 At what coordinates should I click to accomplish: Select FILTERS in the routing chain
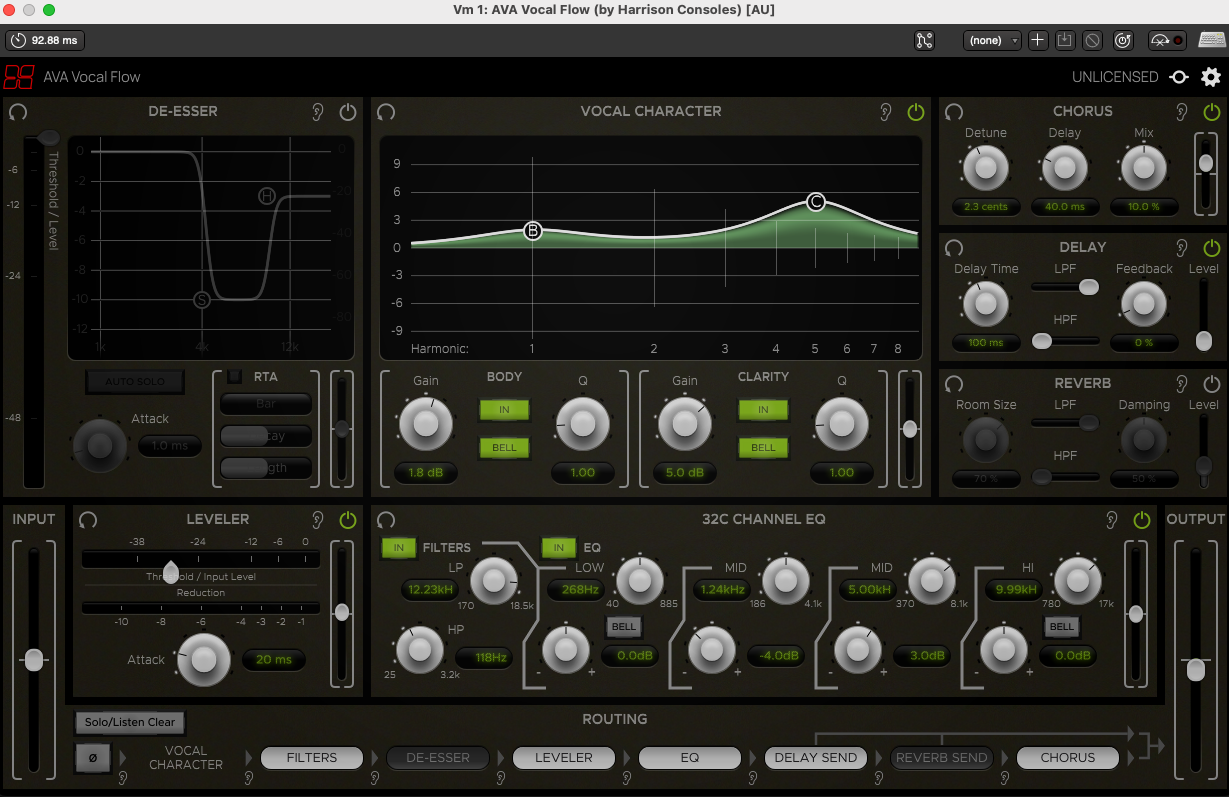(x=312, y=758)
